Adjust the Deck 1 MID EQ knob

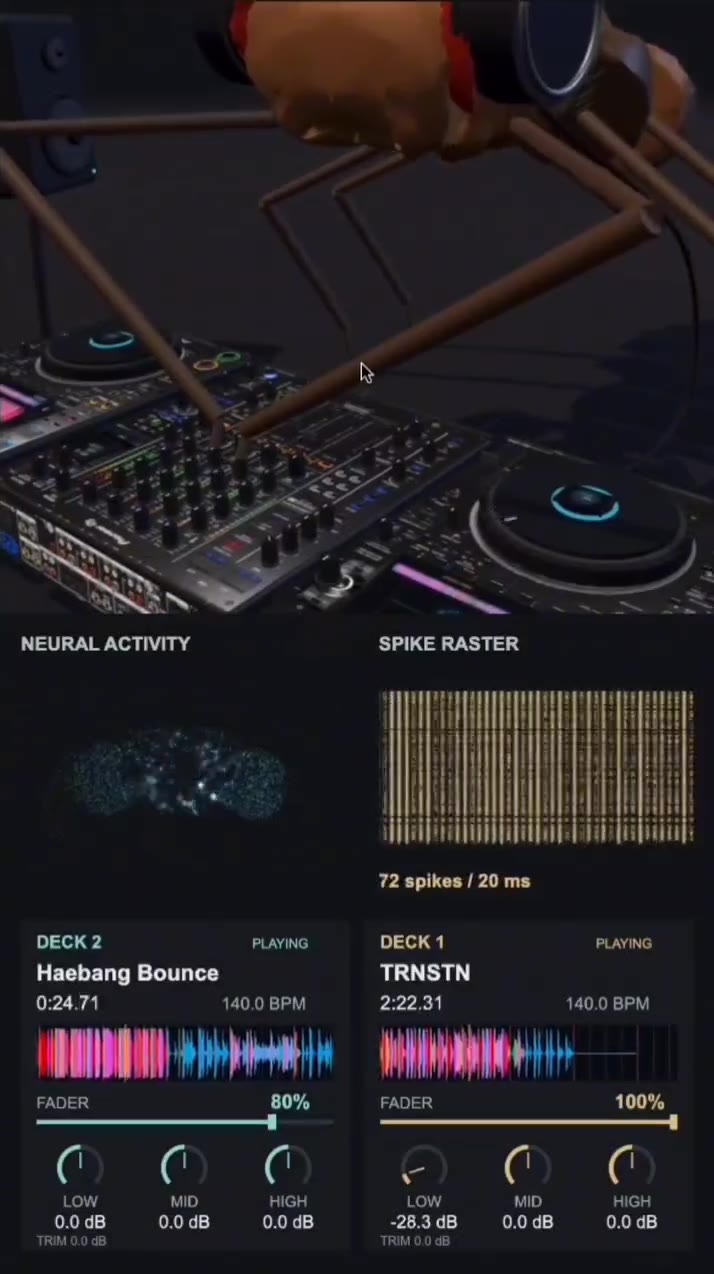click(528, 1166)
